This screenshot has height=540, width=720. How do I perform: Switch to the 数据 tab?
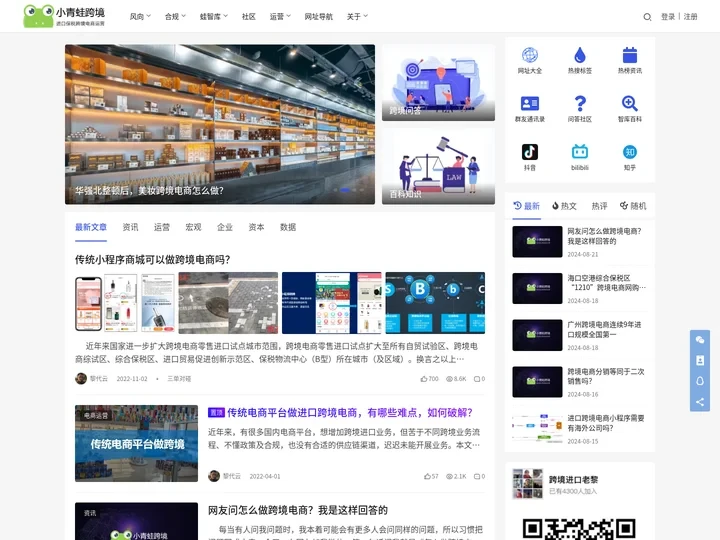point(288,227)
